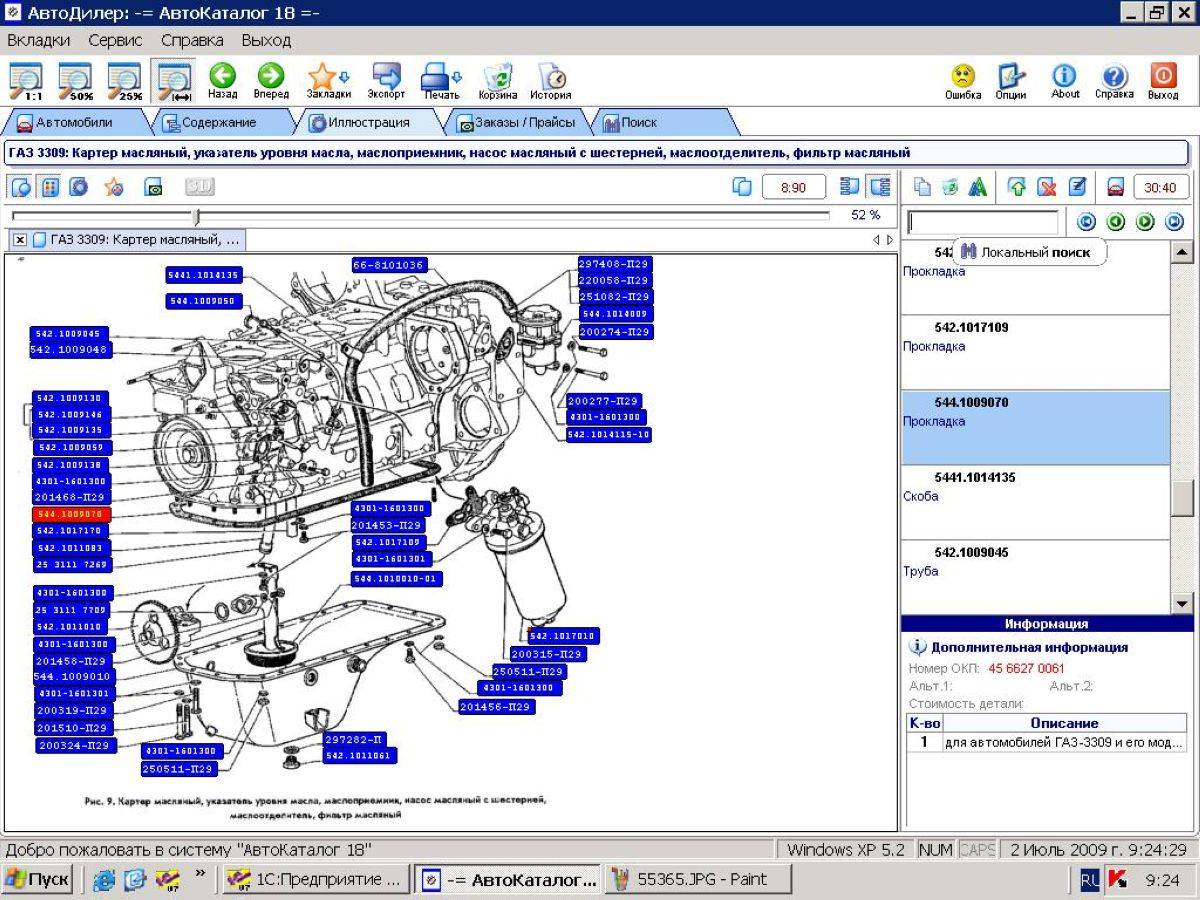Click the local search input field
Image resolution: width=1200 pixels, height=900 pixels.
(982, 222)
